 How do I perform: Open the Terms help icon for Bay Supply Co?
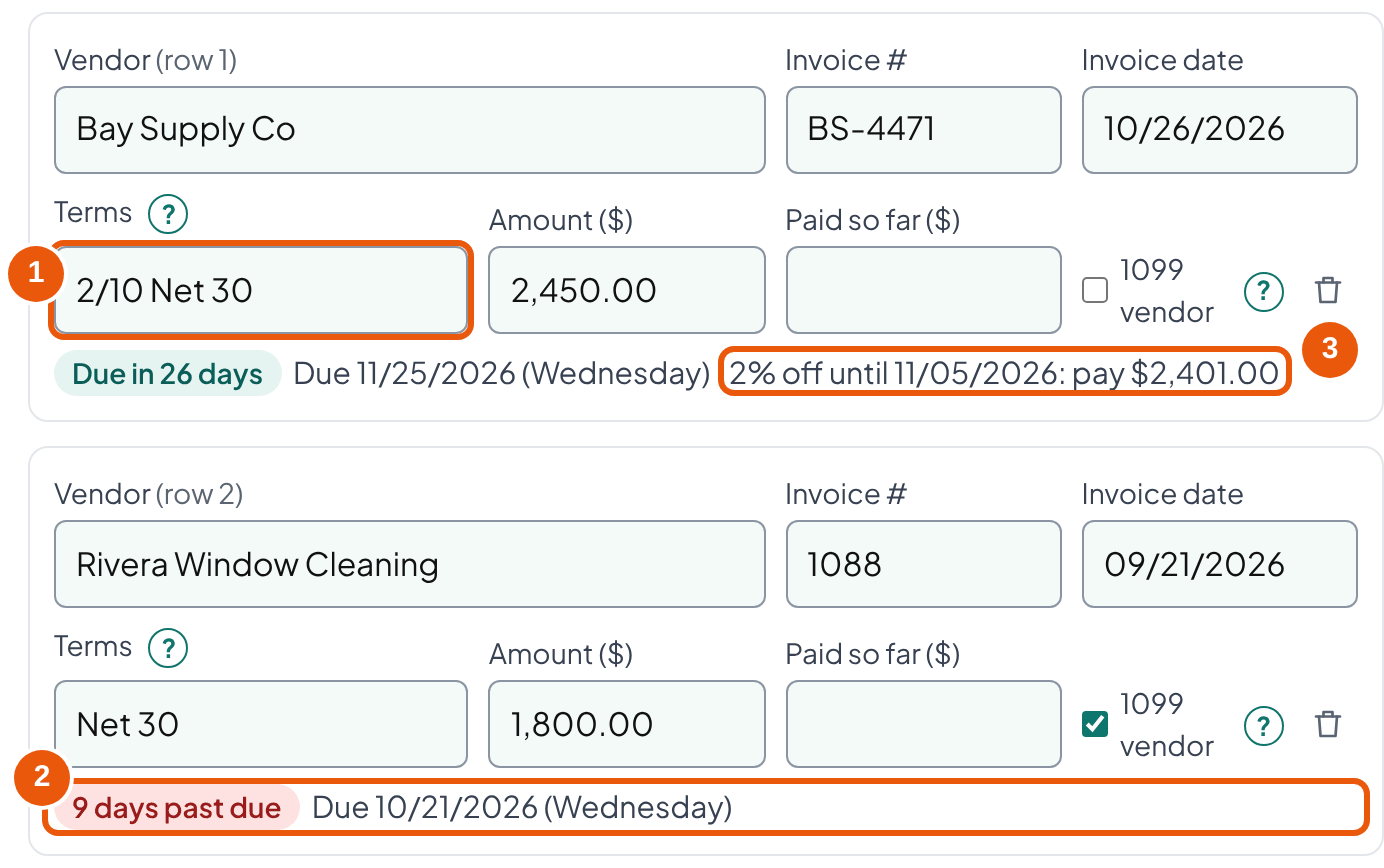click(168, 213)
